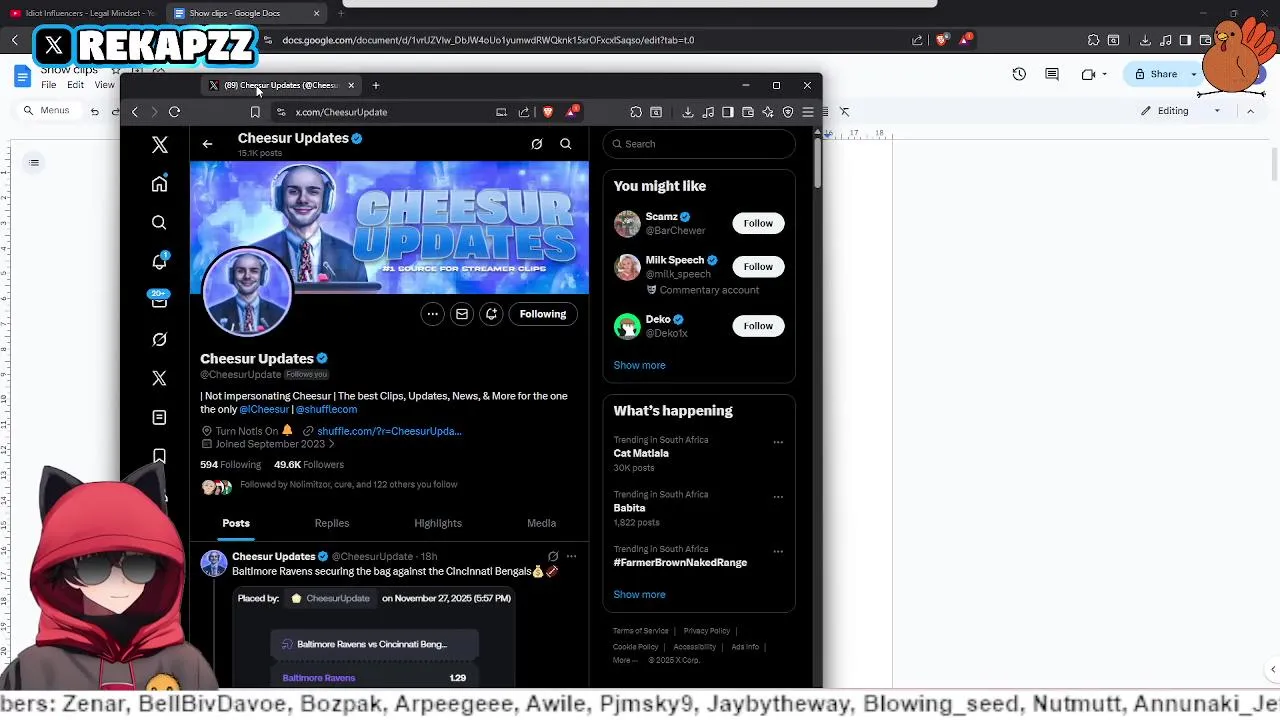
Task: Open the Terms of Service footer link
Action: click(x=640, y=631)
